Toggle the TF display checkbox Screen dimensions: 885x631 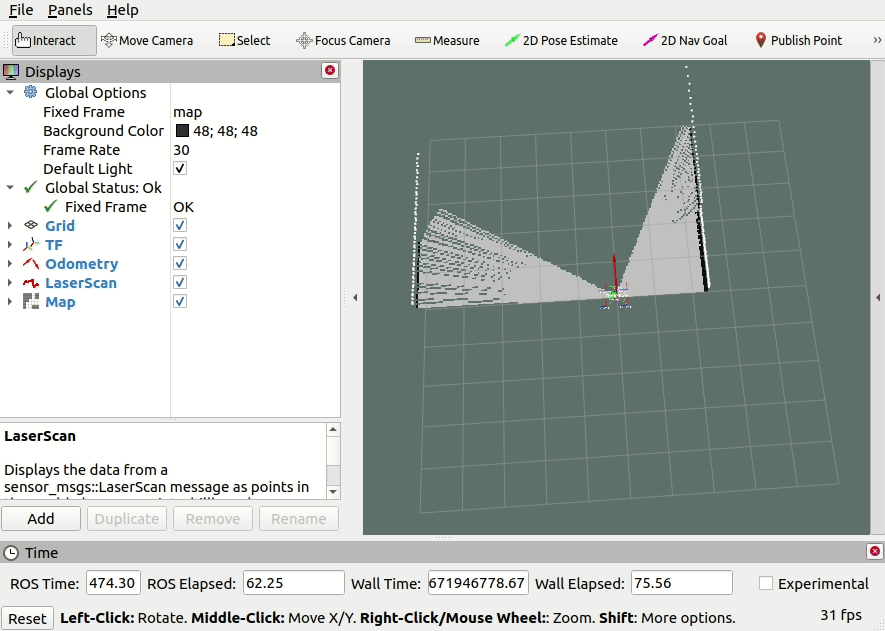click(180, 244)
